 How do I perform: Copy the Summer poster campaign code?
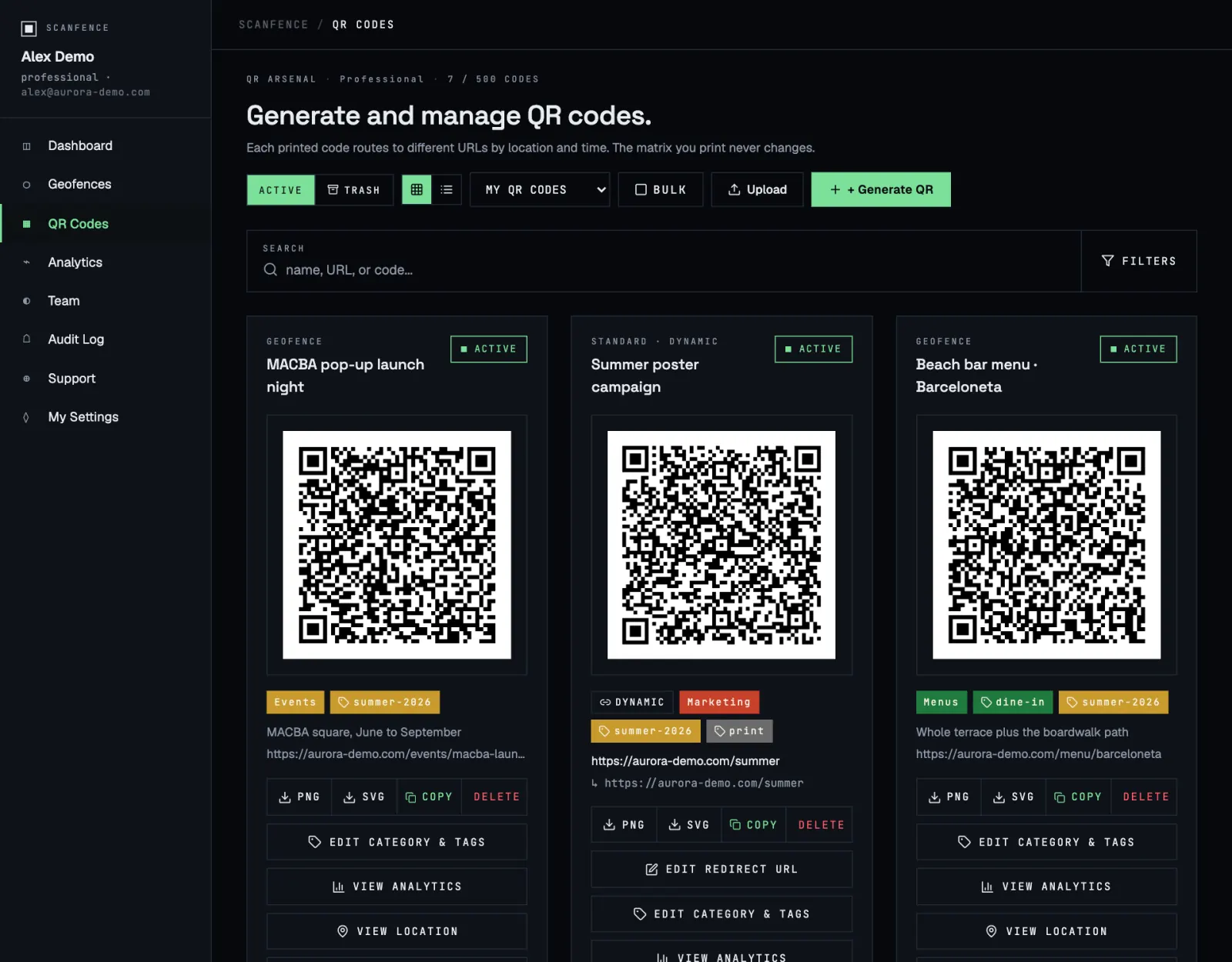[754, 824]
